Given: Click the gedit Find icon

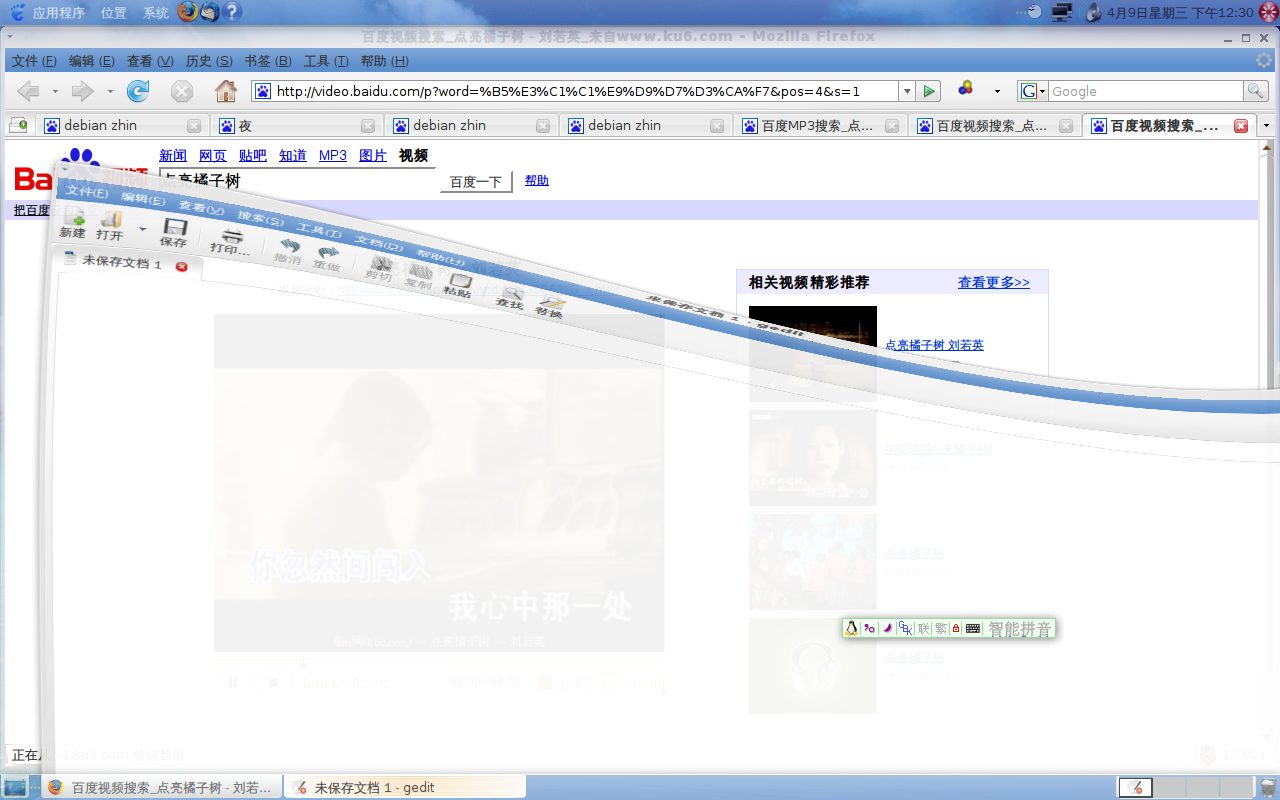Looking at the screenshot, I should (x=512, y=293).
